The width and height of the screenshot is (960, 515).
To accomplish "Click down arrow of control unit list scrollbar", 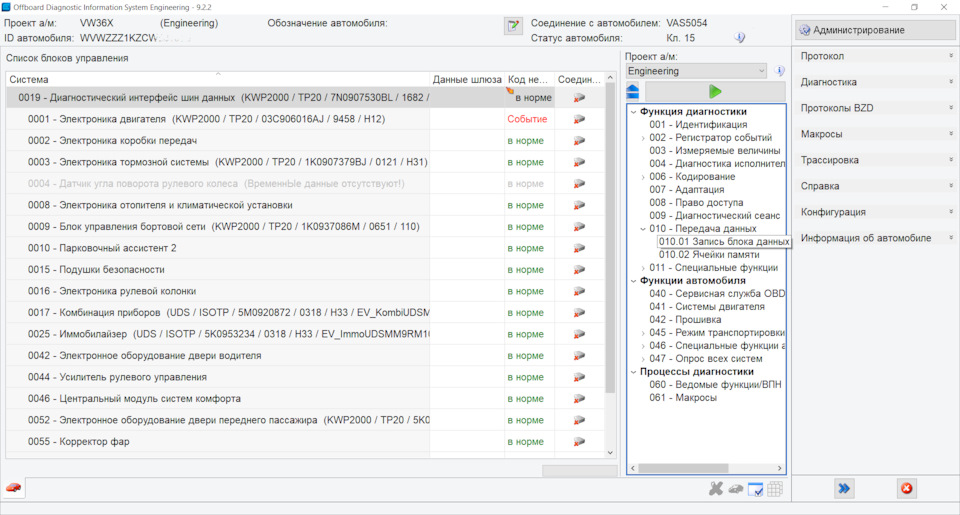I will point(610,453).
